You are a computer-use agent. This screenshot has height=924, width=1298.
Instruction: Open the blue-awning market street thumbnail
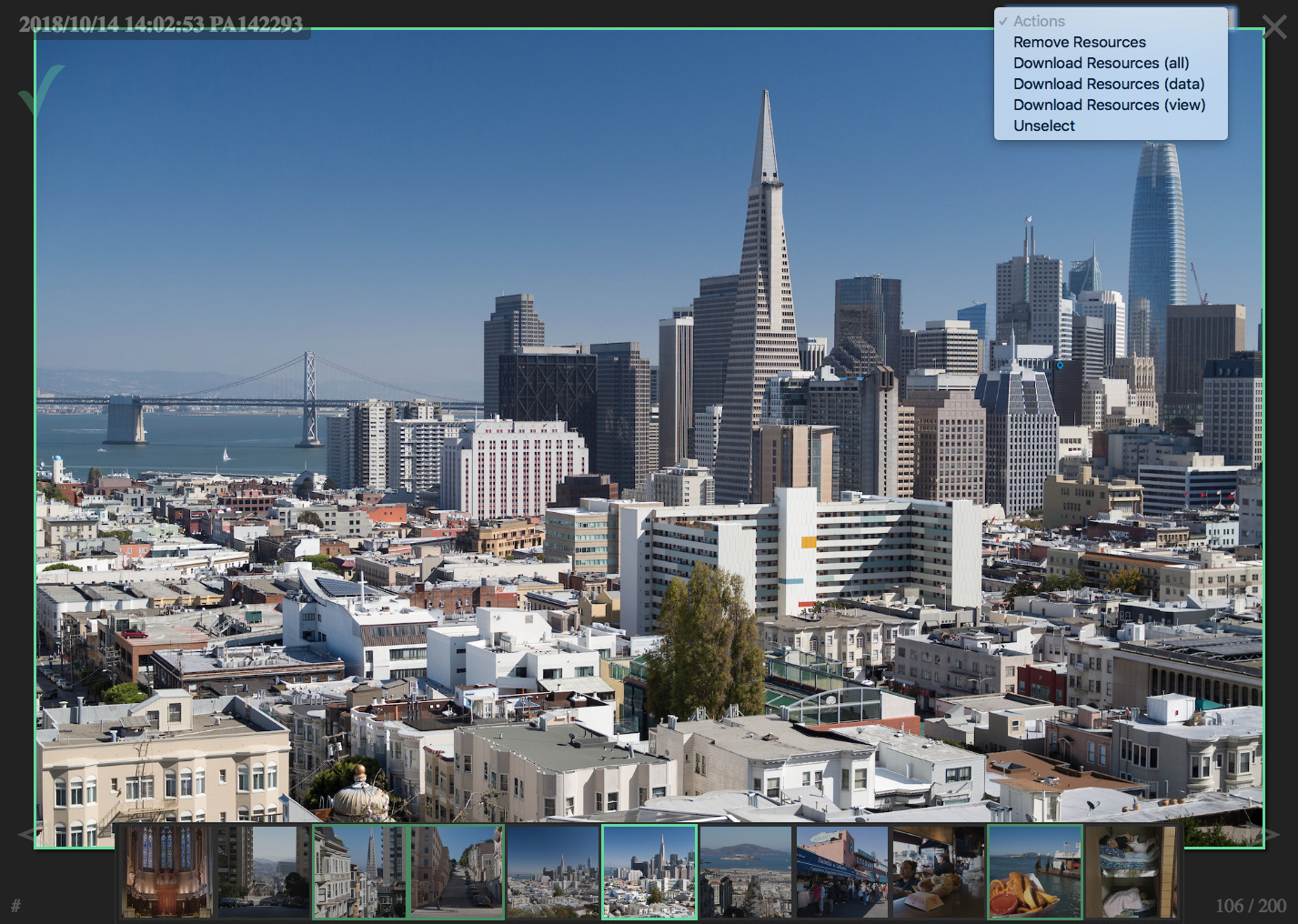point(842,870)
